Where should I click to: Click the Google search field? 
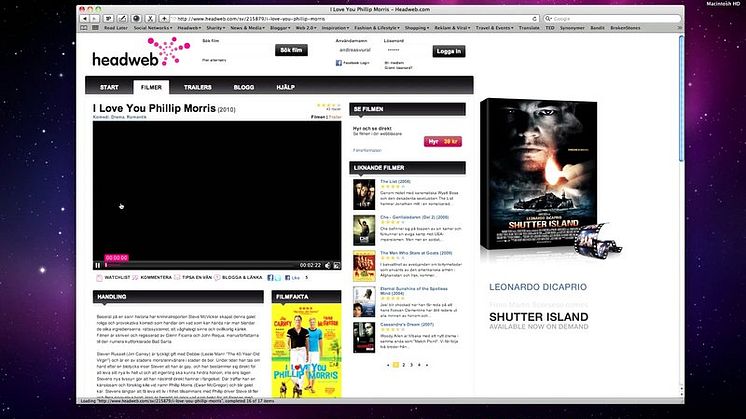click(x=612, y=19)
